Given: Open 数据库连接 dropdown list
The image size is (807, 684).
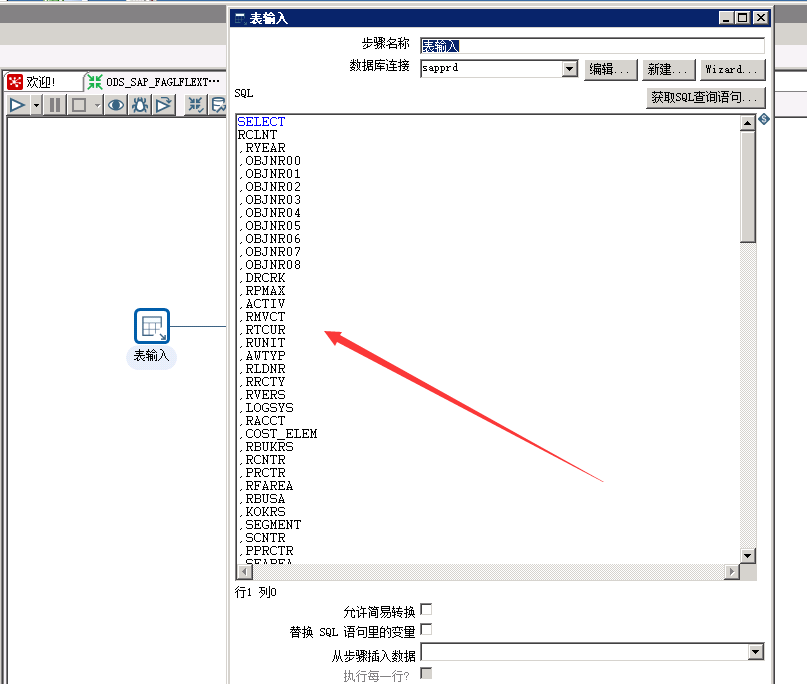Looking at the screenshot, I should pos(569,68).
